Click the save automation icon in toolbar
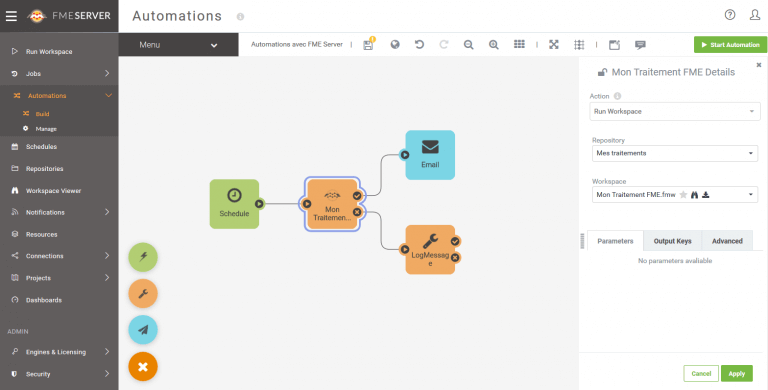 click(x=368, y=45)
